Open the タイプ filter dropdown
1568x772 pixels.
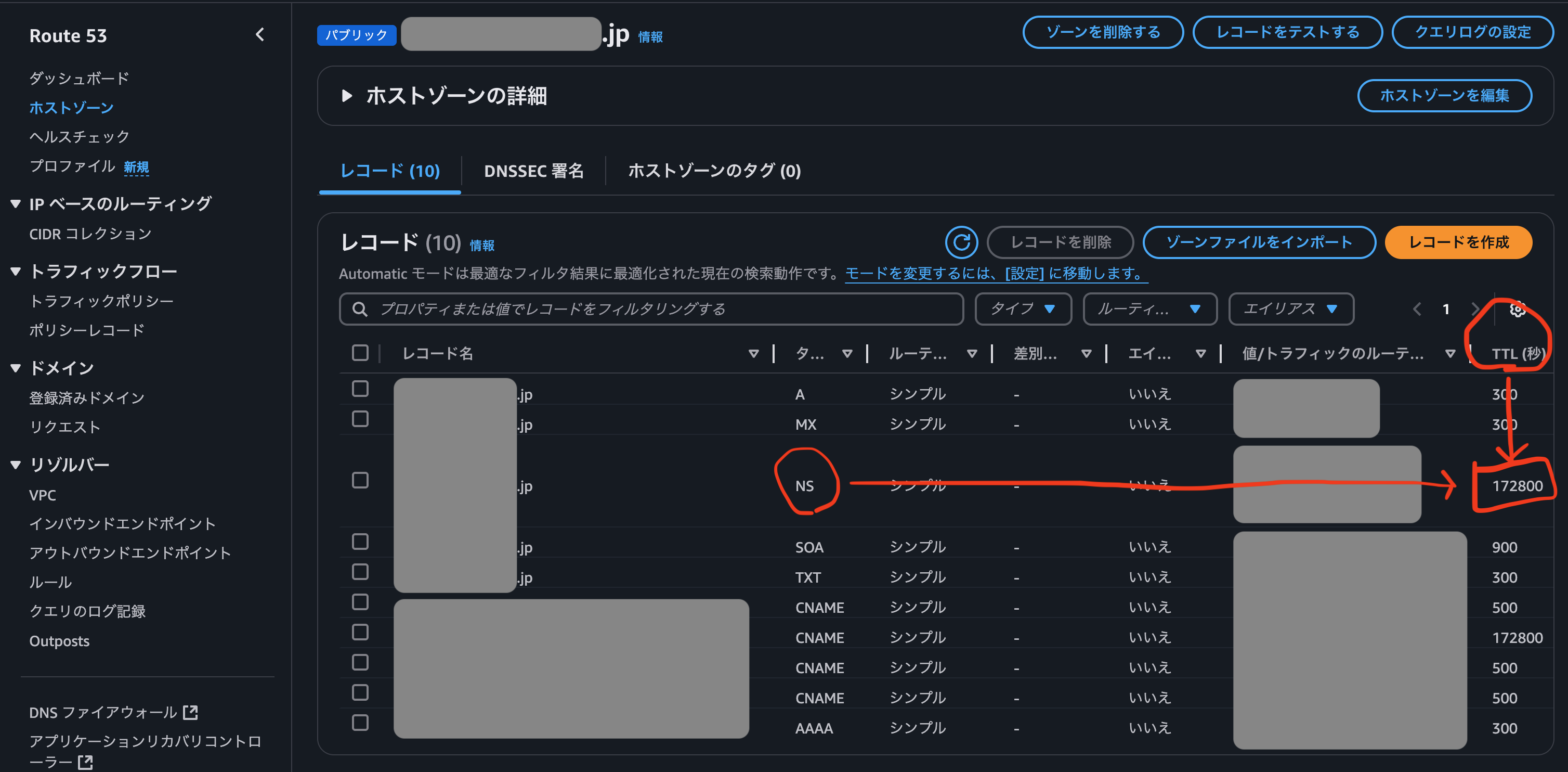1023,310
